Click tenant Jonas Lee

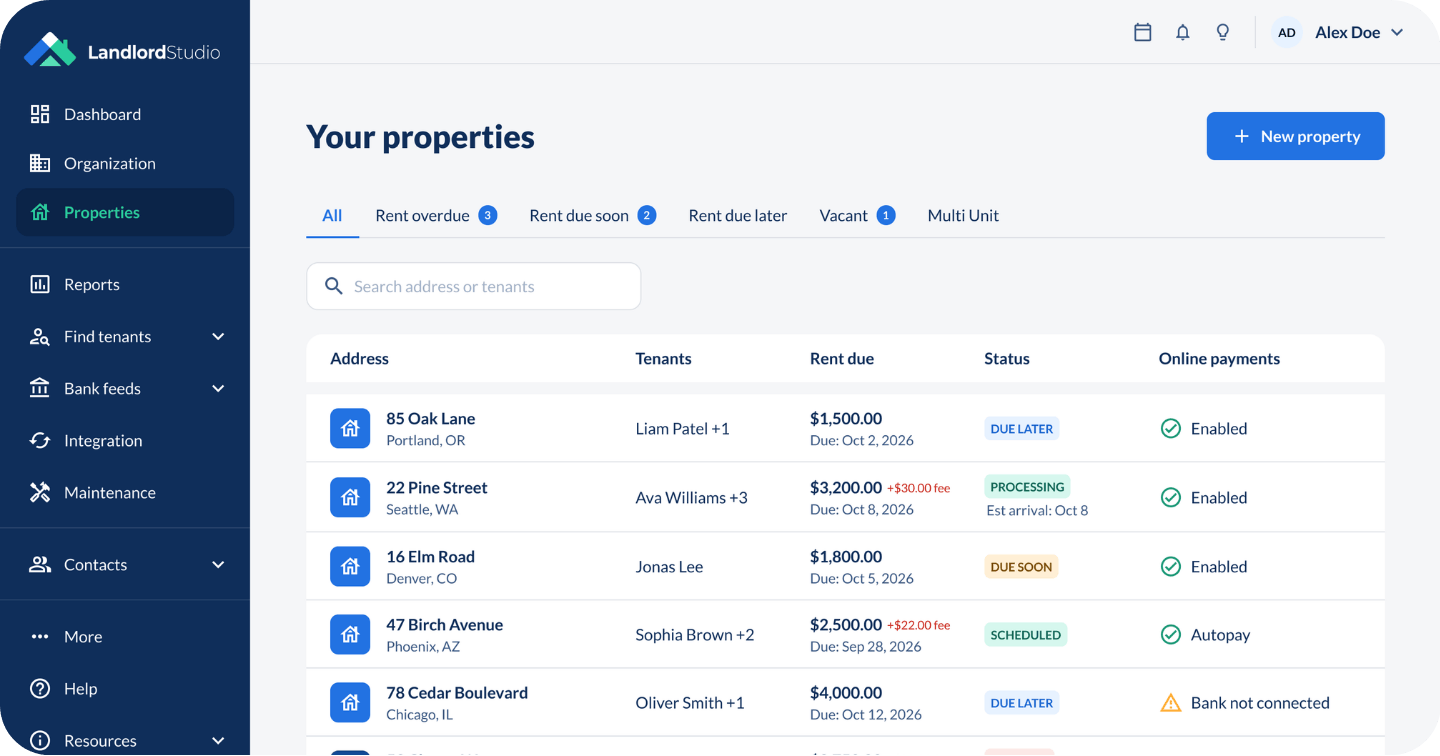(x=669, y=567)
